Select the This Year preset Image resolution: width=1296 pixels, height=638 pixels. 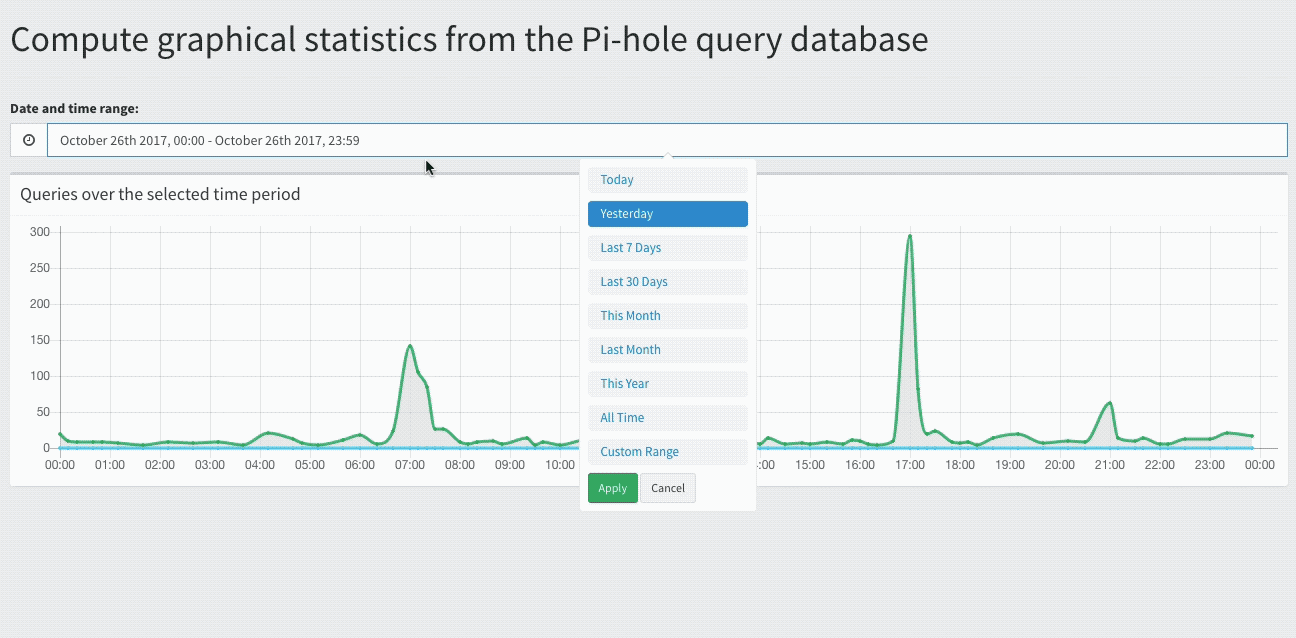pos(668,384)
